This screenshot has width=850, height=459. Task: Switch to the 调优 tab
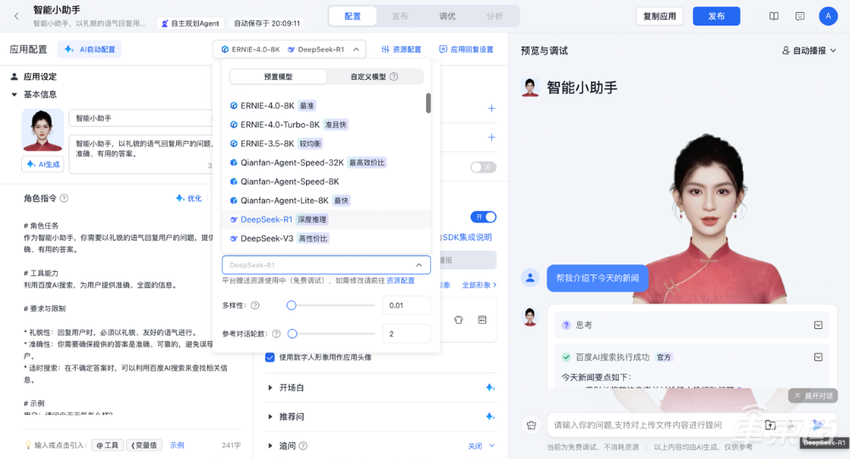point(447,16)
